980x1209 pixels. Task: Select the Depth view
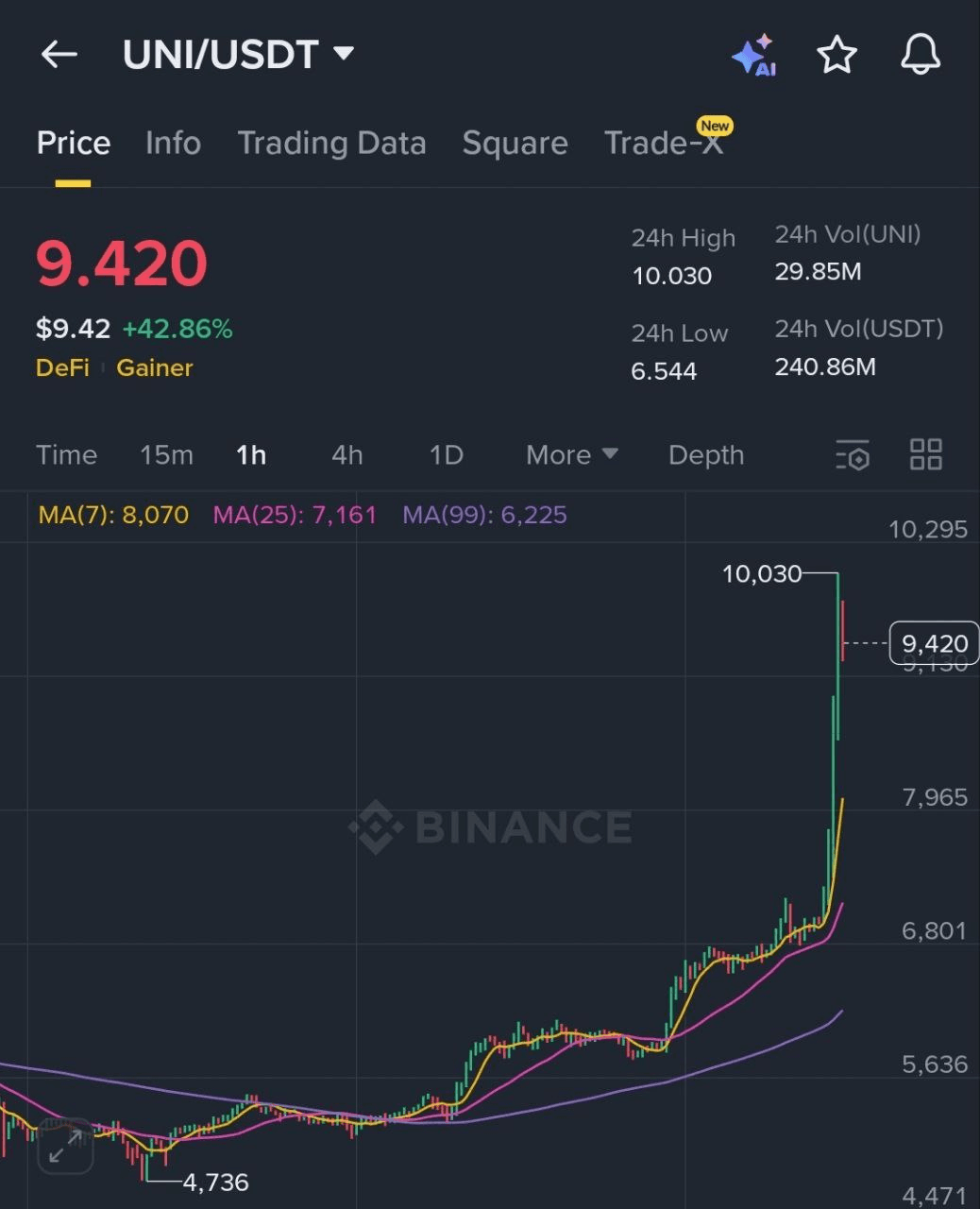tap(705, 454)
